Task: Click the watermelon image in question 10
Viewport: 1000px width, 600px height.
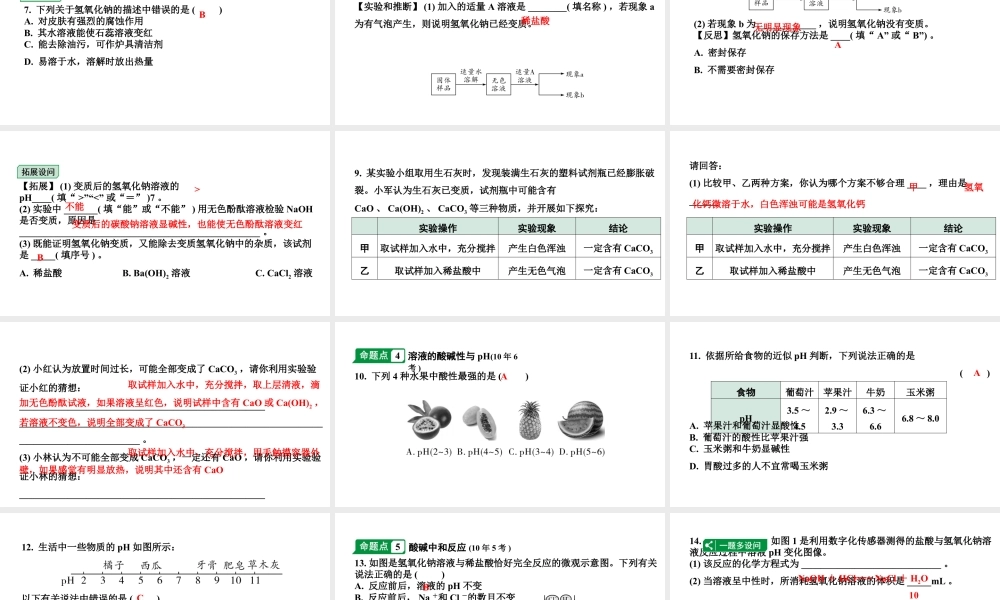Action: [583, 420]
